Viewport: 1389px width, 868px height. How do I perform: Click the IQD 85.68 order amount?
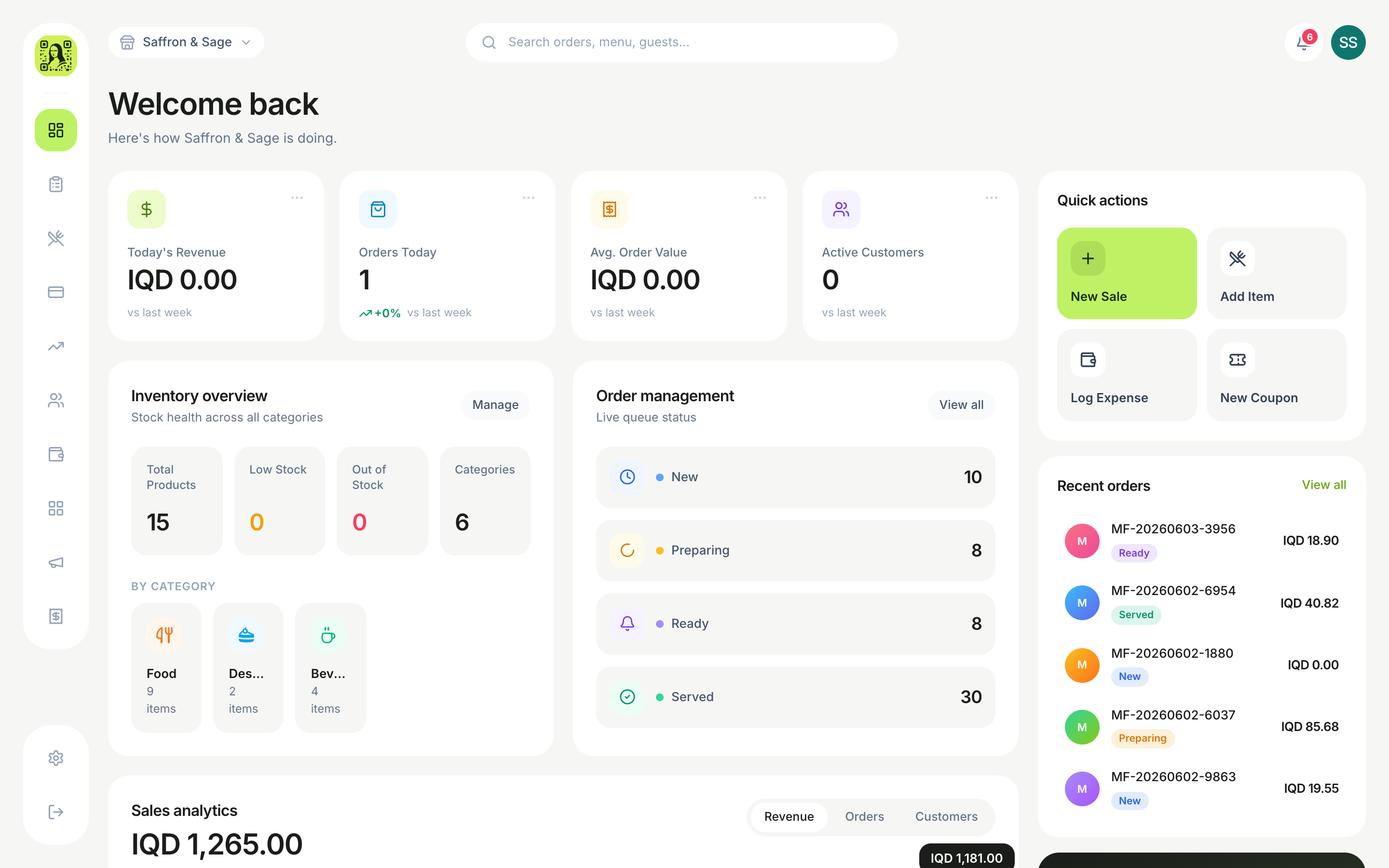point(1309,727)
